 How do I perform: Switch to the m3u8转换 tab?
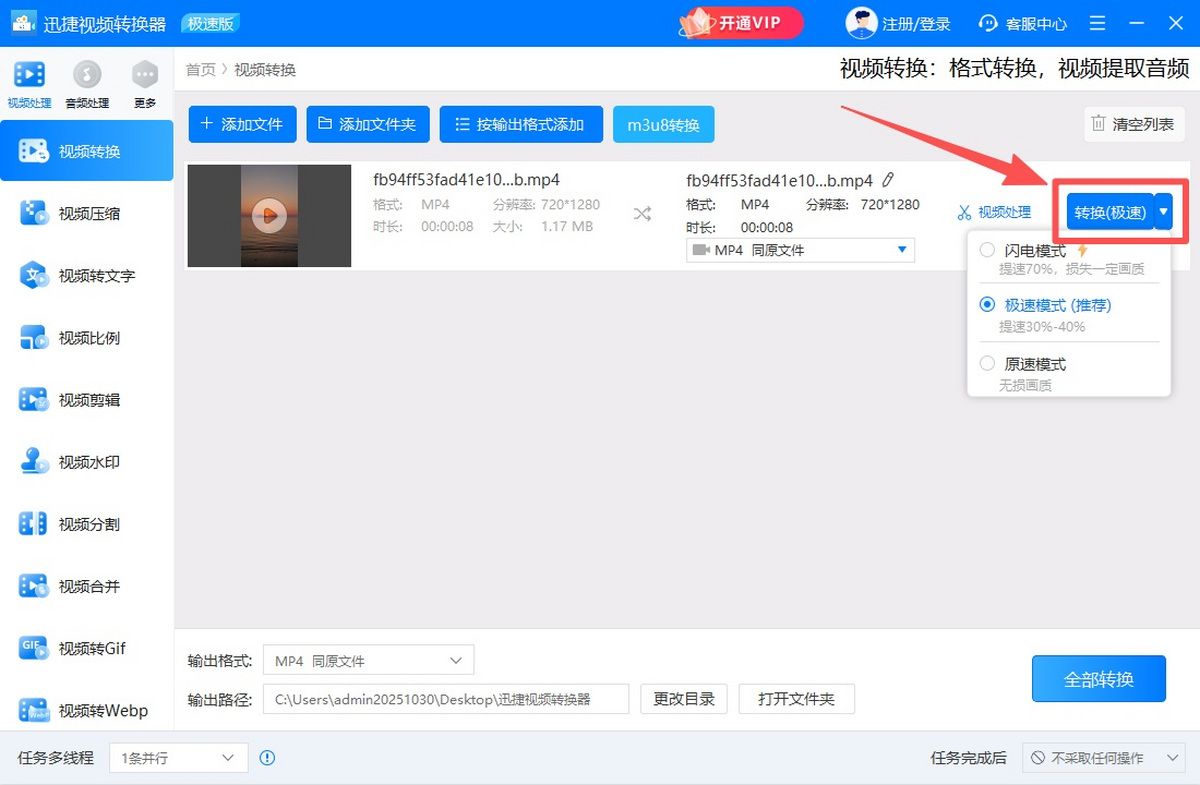pos(663,125)
